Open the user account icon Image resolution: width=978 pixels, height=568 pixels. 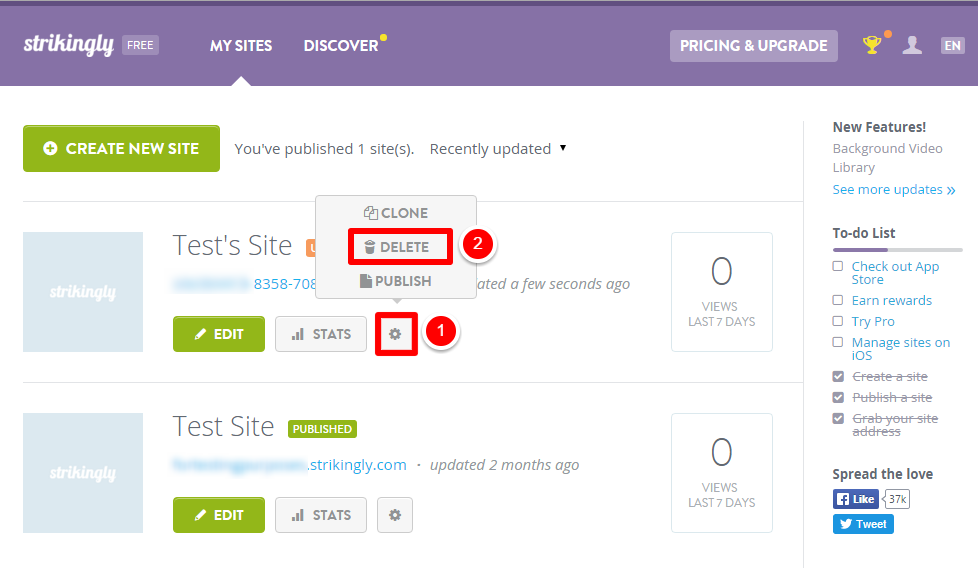point(912,45)
